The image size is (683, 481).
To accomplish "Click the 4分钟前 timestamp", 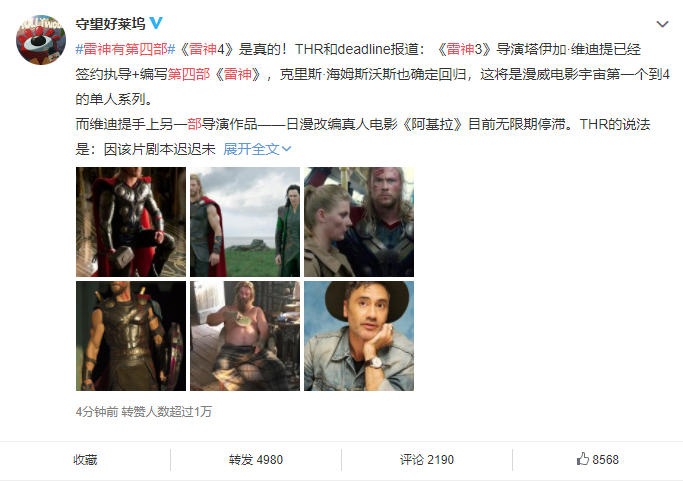I will click(97, 411).
